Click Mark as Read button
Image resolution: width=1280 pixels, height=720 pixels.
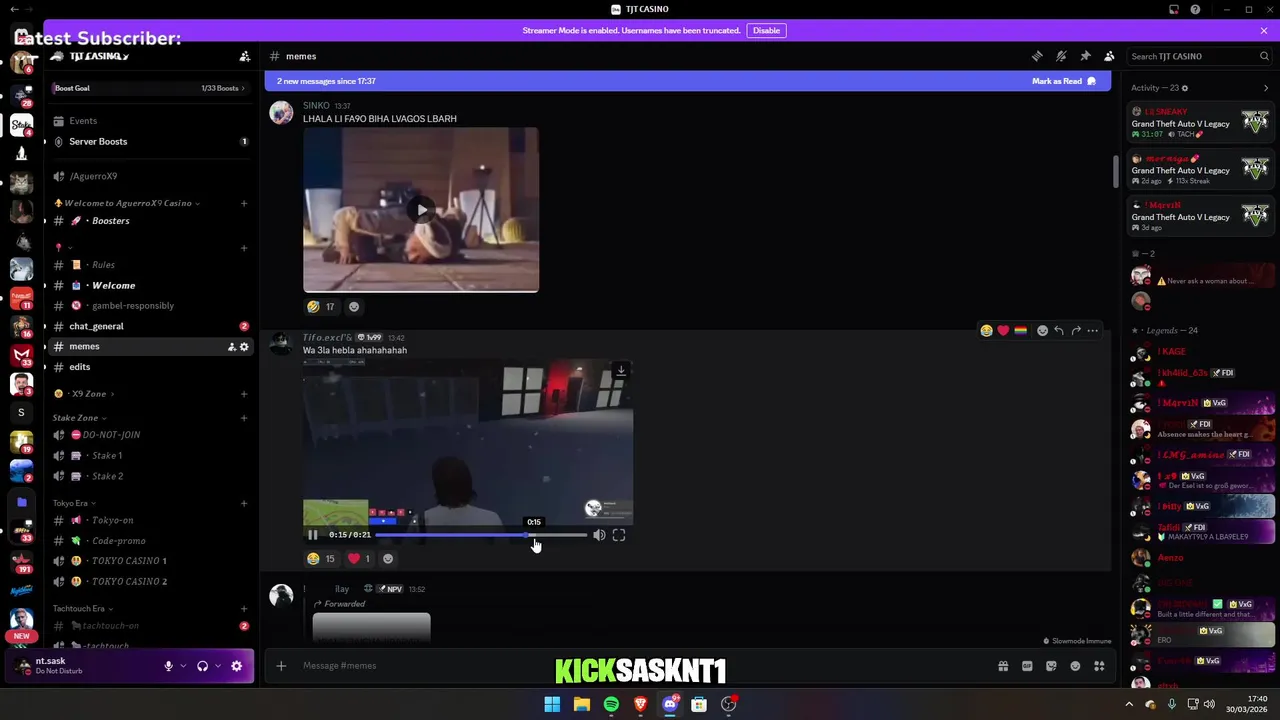[x=1063, y=81]
